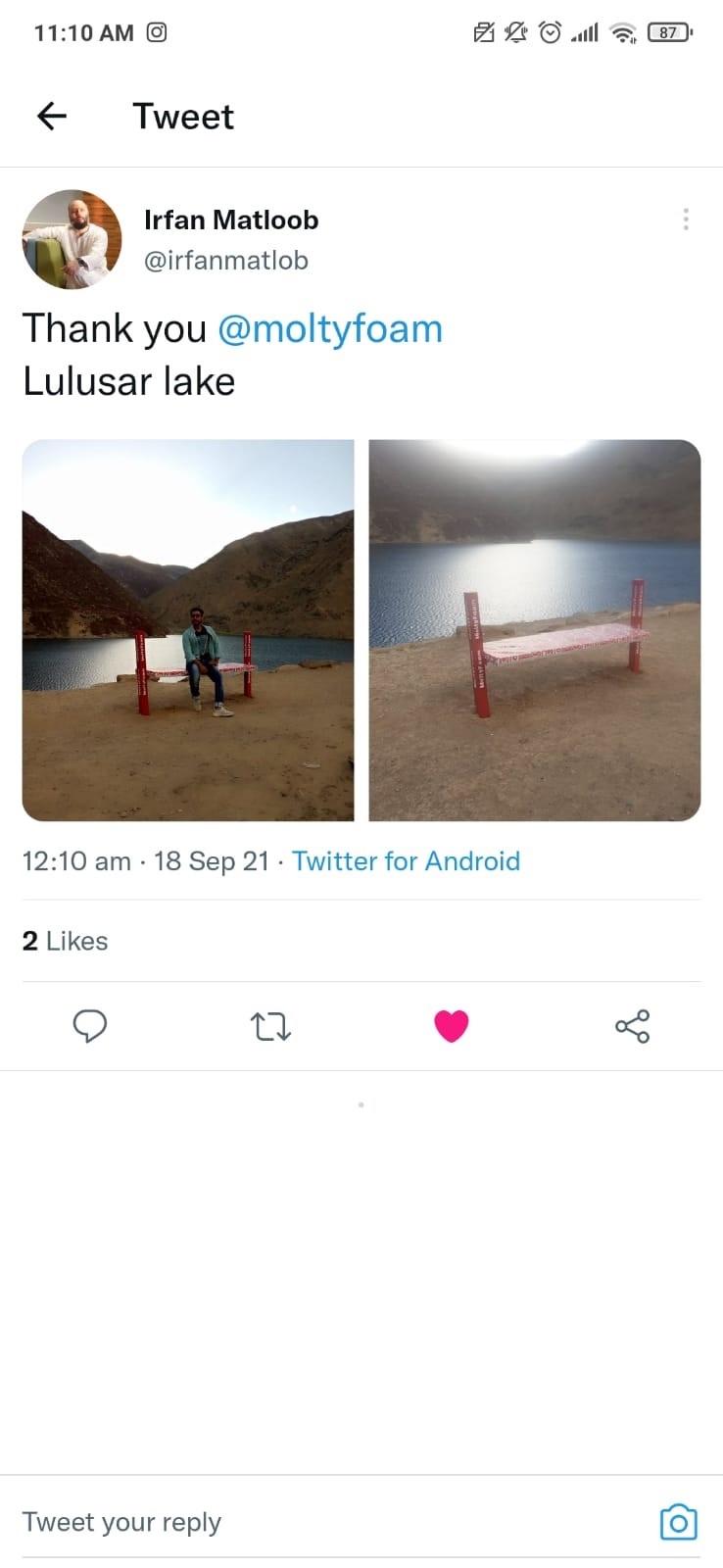This screenshot has width=723, height=1568.
Task: Open the three-dot tweet options menu
Action: coord(686,220)
